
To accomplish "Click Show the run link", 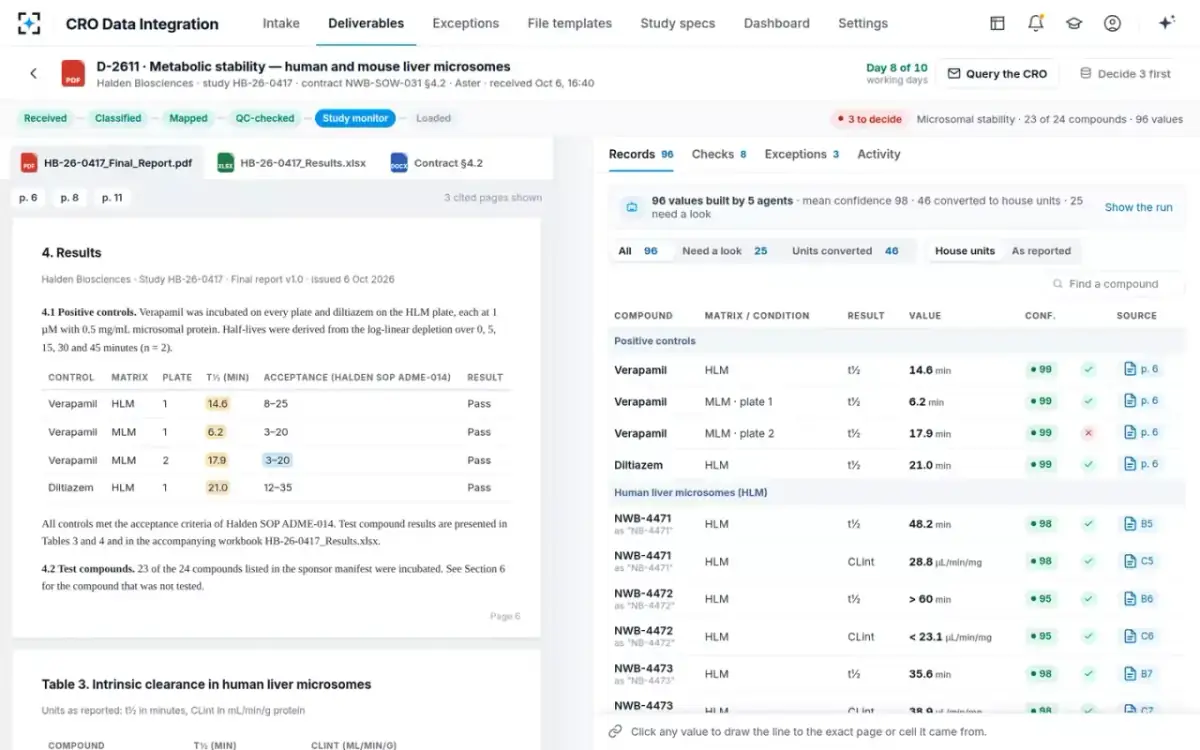I will click(x=1138, y=207).
